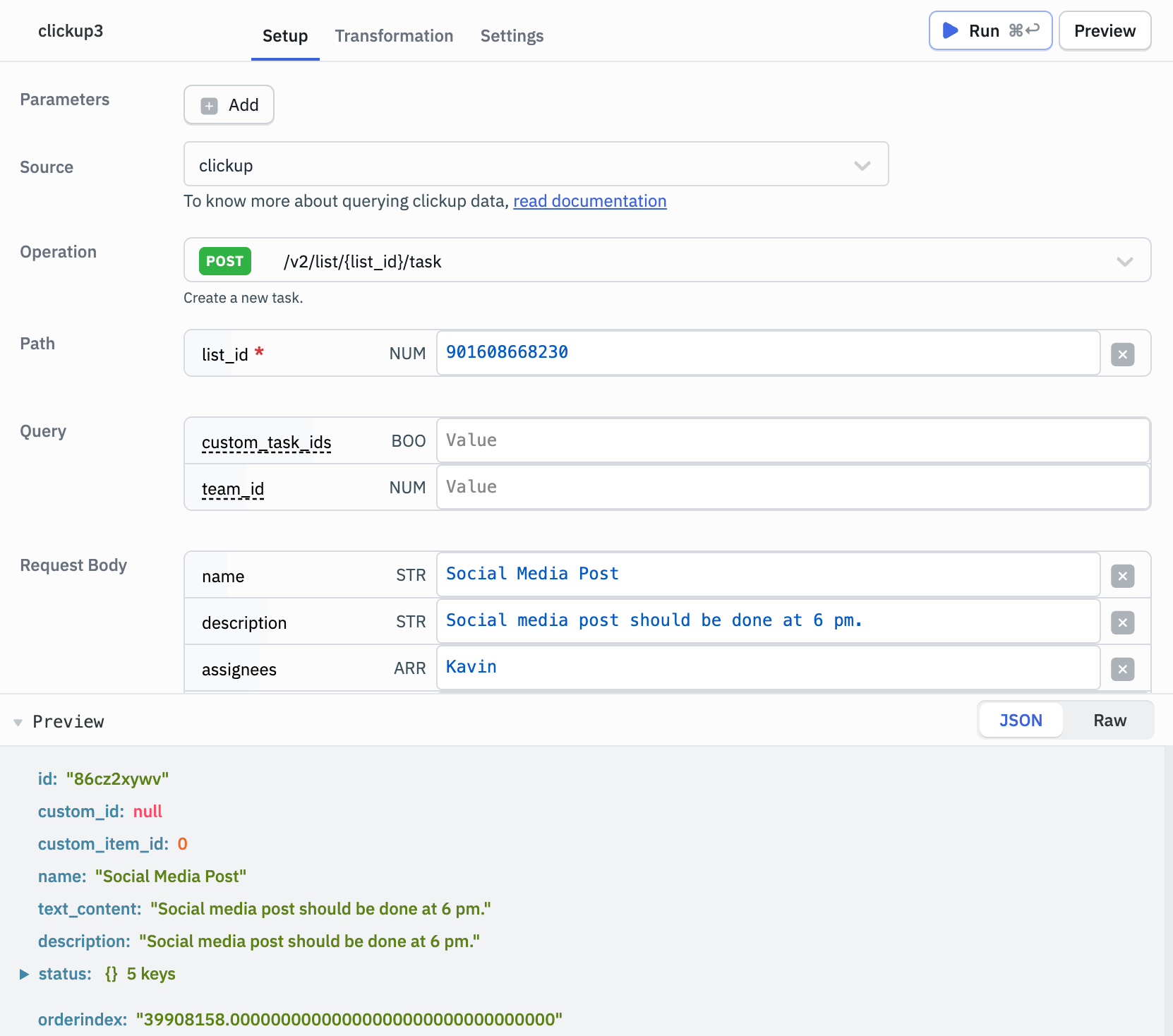The image size is (1173, 1036).
Task: Remove the list_id path parameter
Action: coord(1122,354)
